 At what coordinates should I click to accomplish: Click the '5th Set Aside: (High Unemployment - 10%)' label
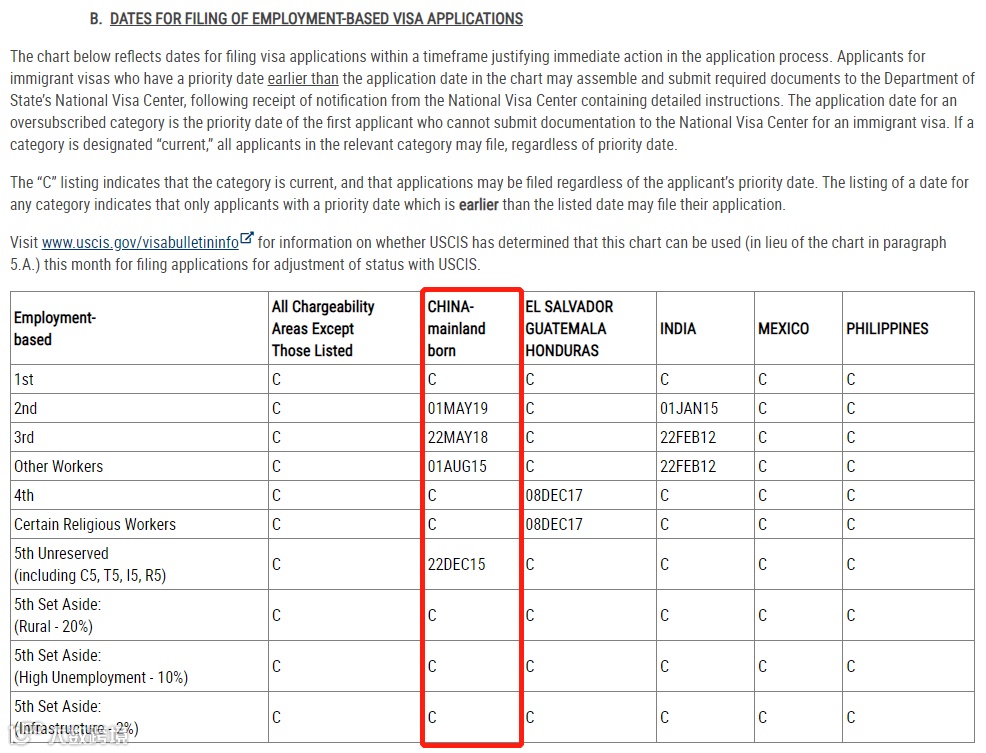[x=101, y=666]
